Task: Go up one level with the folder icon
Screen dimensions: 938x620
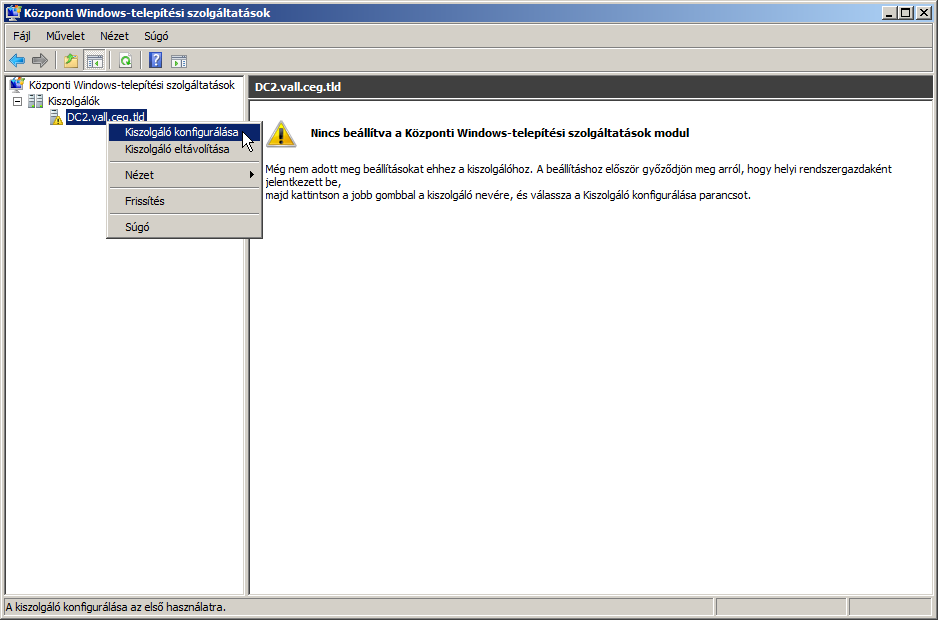Action: 71,60
